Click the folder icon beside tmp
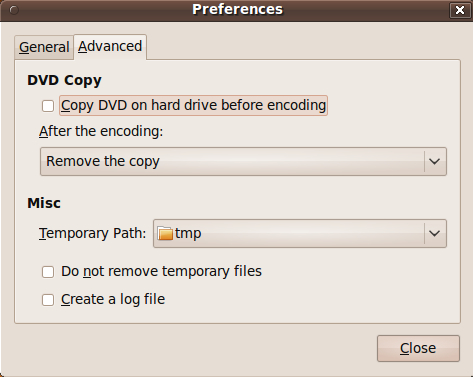 (165, 233)
